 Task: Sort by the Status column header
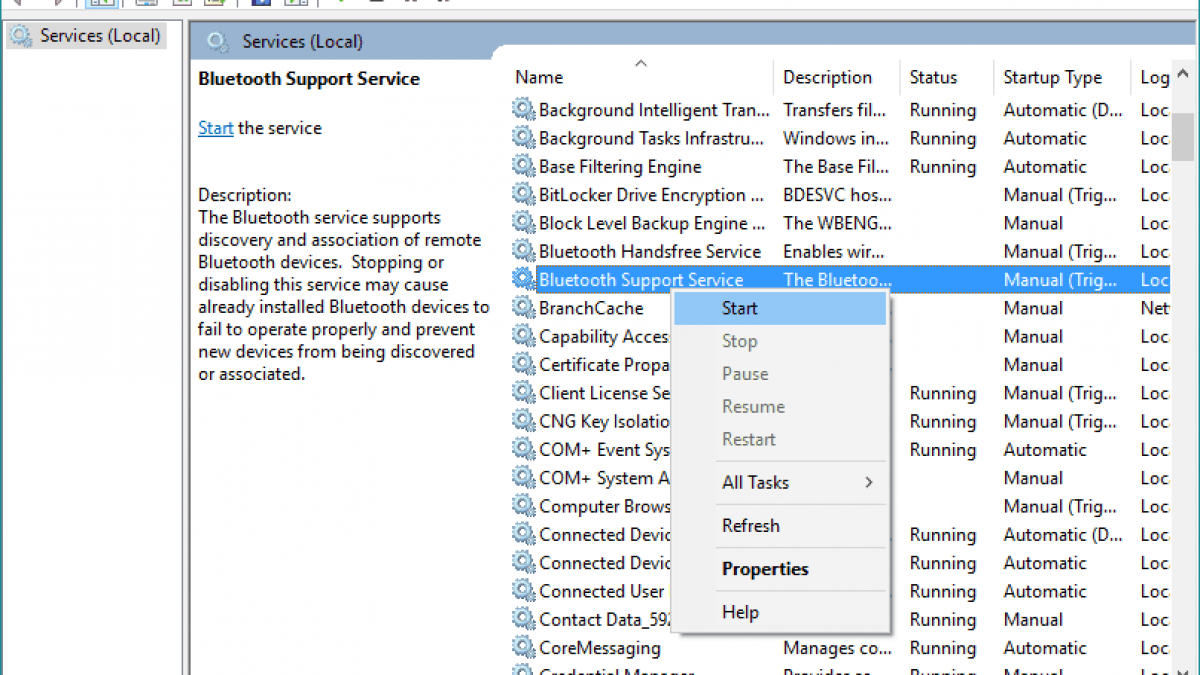[948, 77]
